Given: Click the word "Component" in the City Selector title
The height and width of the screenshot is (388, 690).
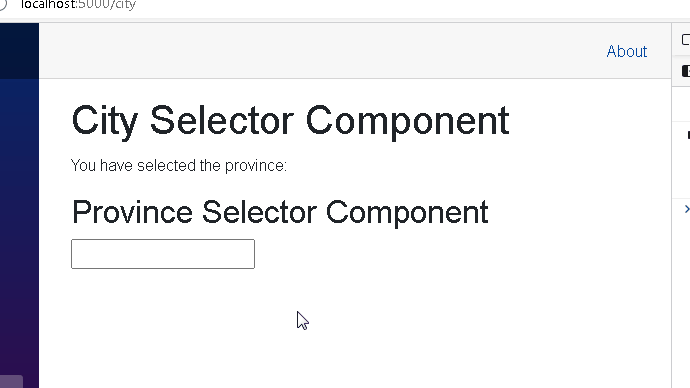Looking at the screenshot, I should (x=407, y=121).
